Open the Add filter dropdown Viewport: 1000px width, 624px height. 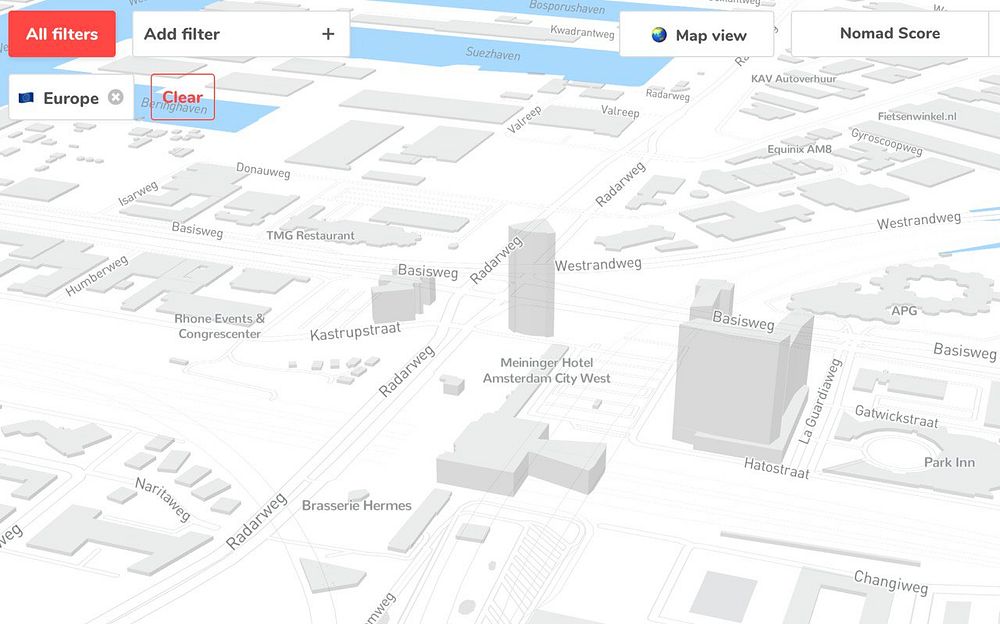pos(241,34)
